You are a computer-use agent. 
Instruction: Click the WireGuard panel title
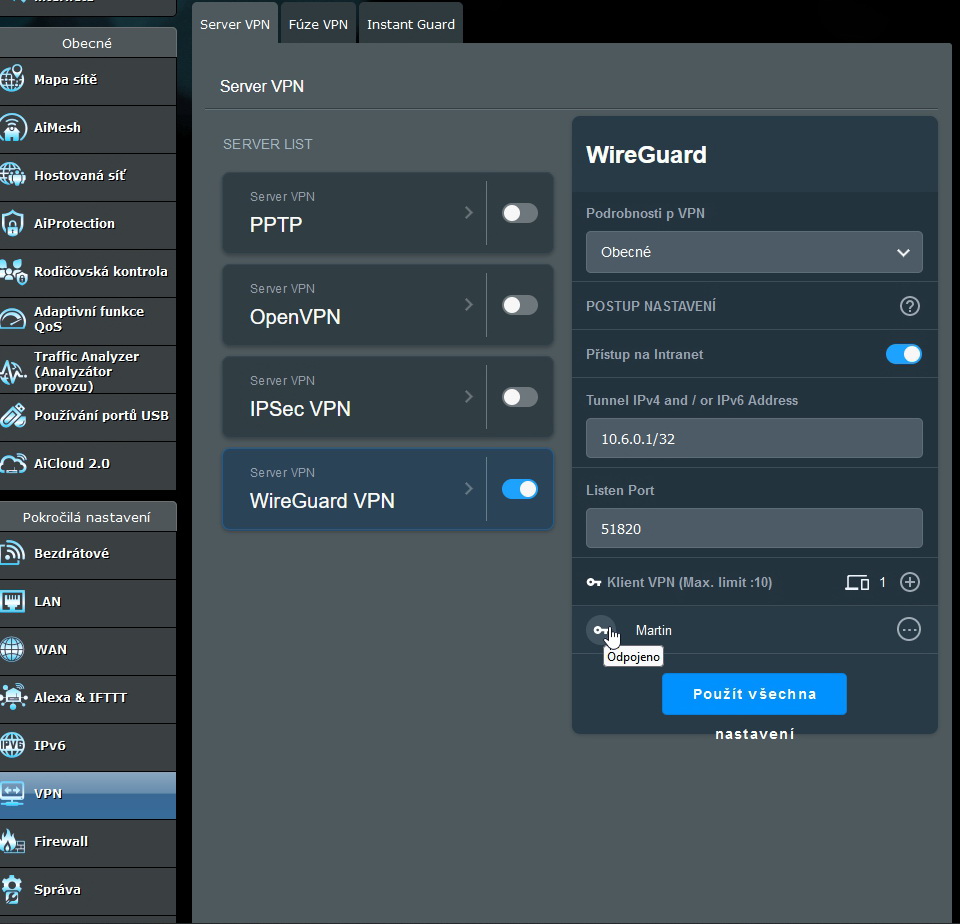[646, 154]
